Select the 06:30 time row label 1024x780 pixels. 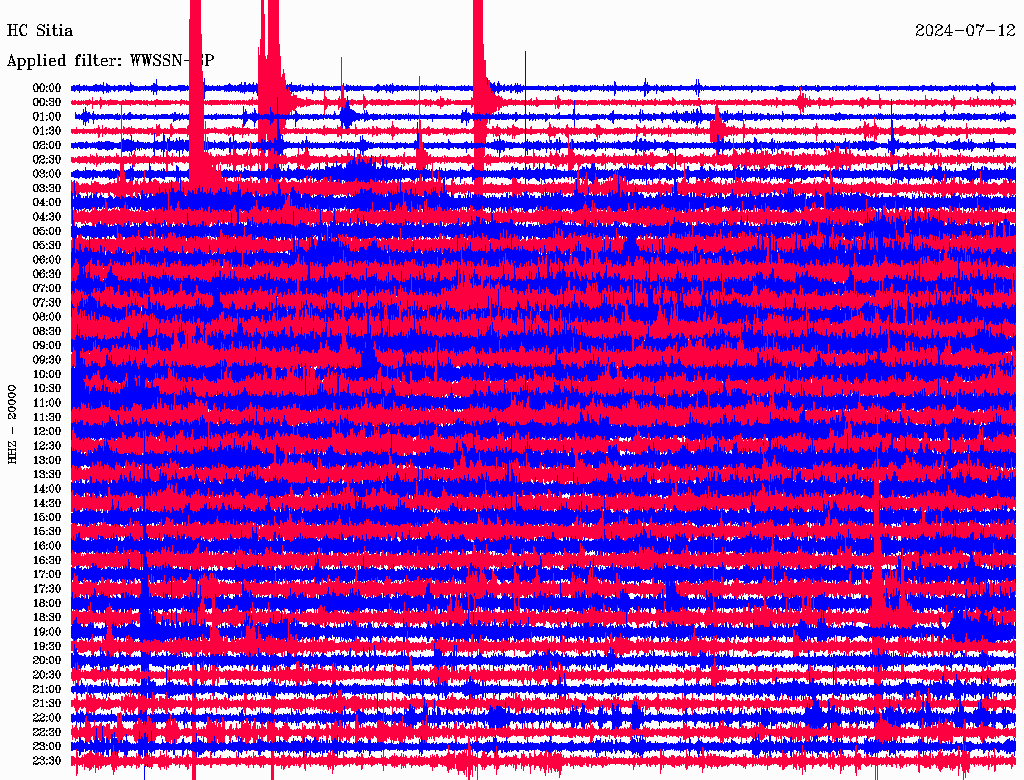[47, 274]
